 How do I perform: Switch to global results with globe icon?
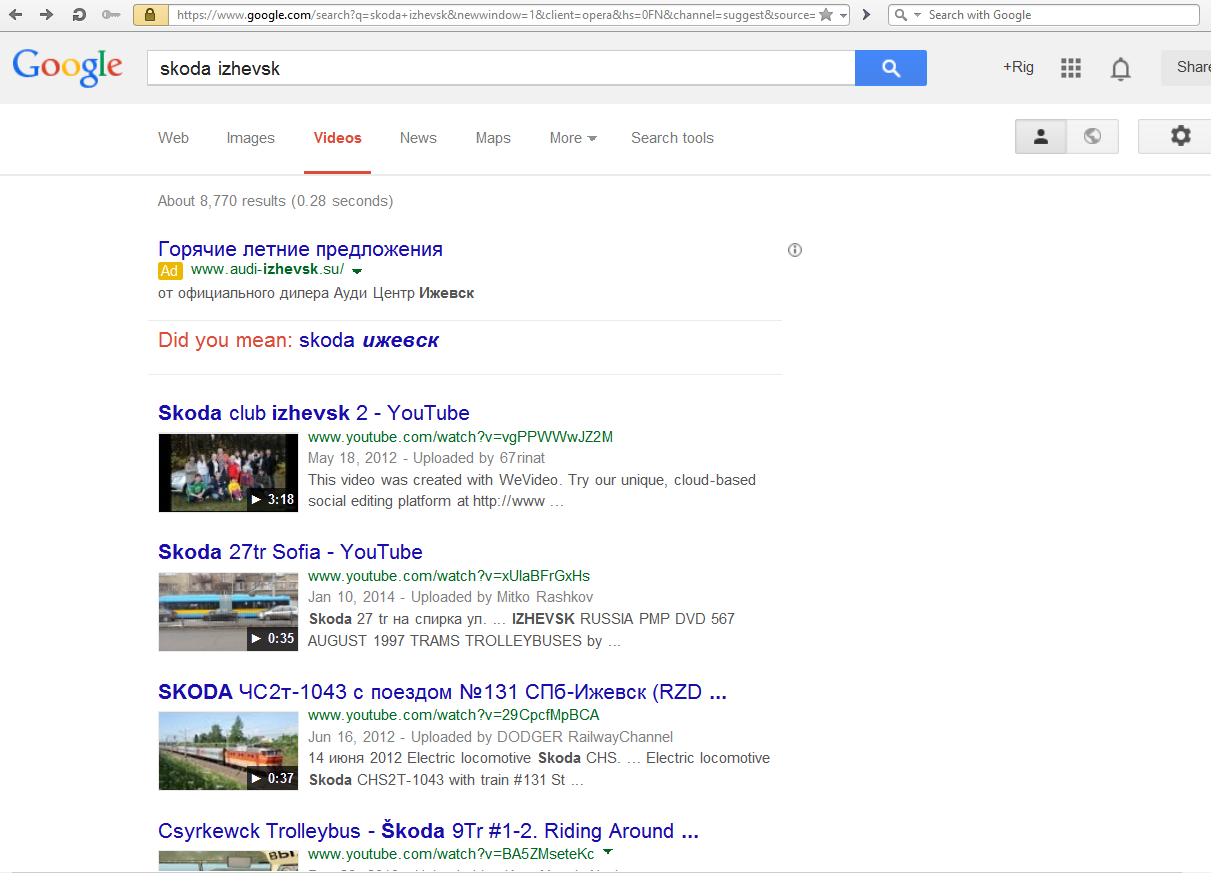tap(1092, 136)
